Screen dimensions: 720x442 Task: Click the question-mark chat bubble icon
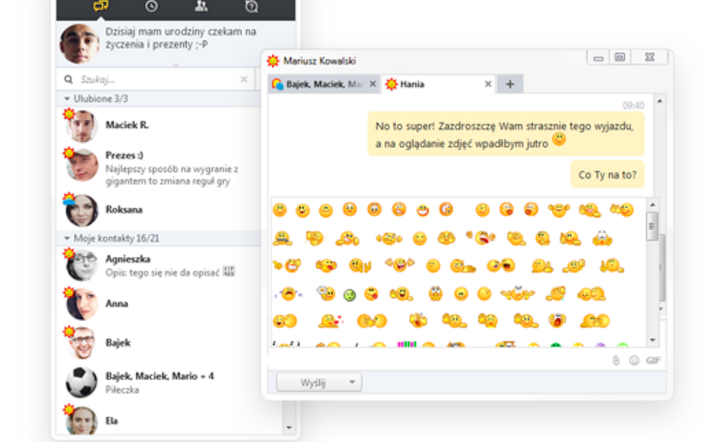(251, 6)
